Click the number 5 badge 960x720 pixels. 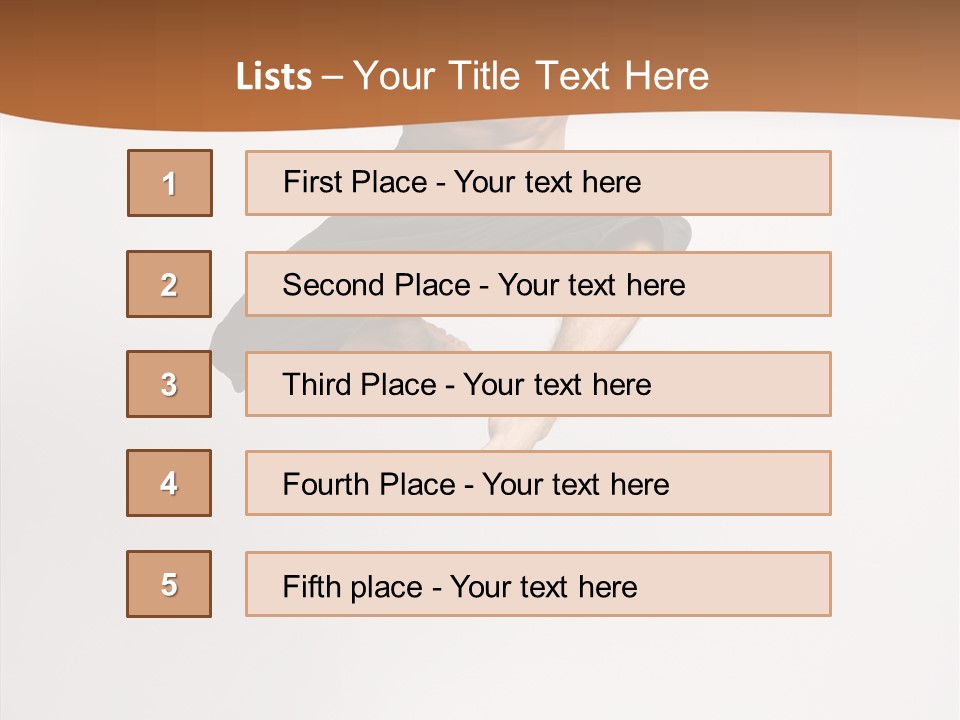[169, 584]
